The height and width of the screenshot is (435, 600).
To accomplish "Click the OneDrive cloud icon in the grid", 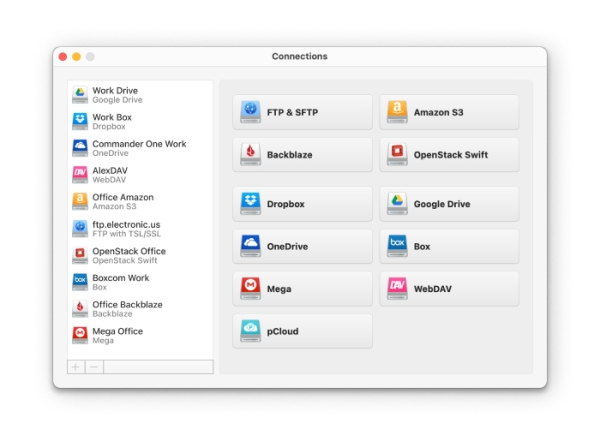I will click(x=251, y=246).
